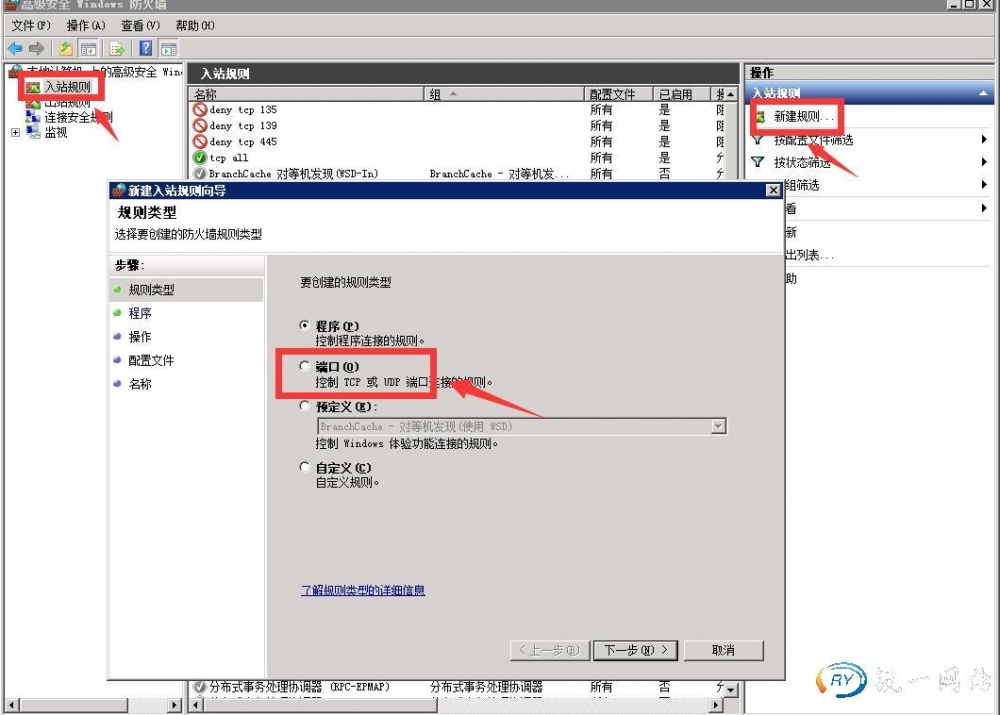Click the 下一步(N) button
Viewport: 1000px width, 715px height.
(635, 650)
